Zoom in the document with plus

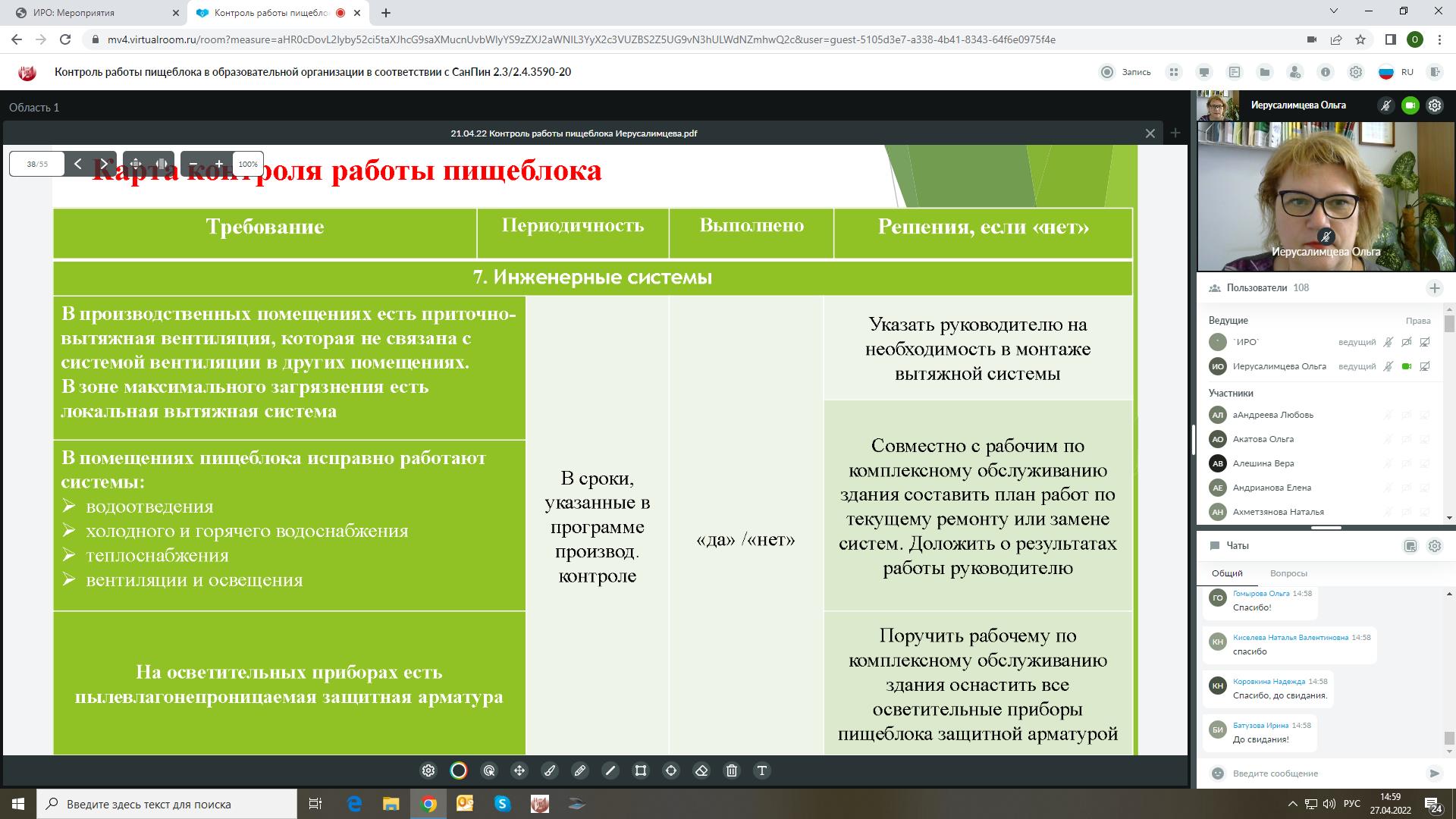point(219,164)
